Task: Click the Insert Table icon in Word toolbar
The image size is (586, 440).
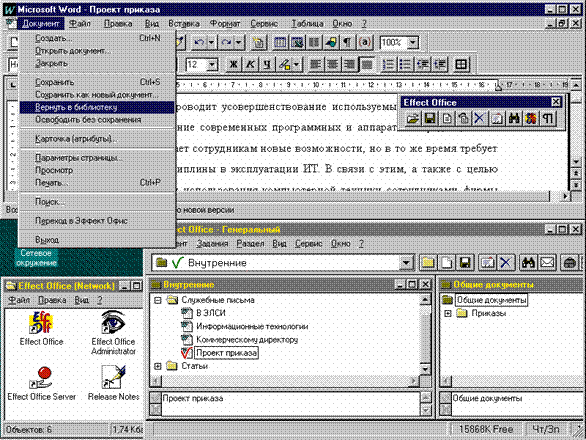Action: pos(280,43)
